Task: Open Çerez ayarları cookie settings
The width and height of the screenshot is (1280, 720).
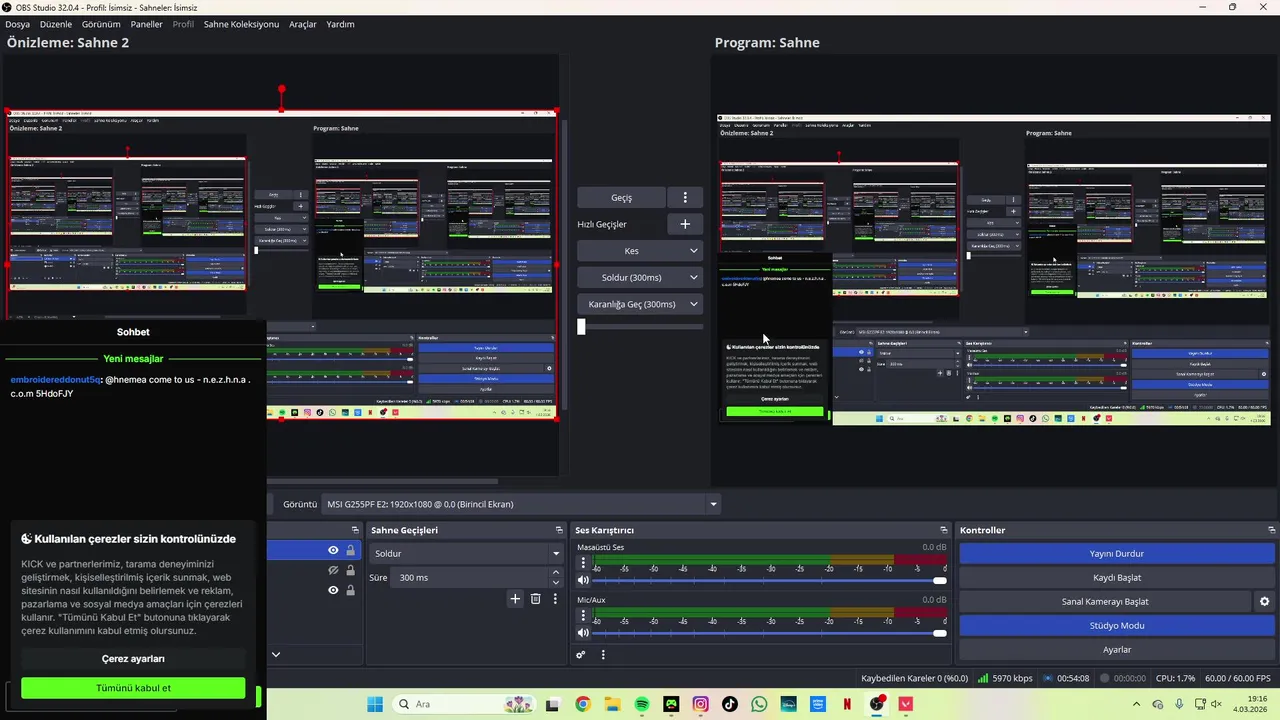Action: [133, 659]
